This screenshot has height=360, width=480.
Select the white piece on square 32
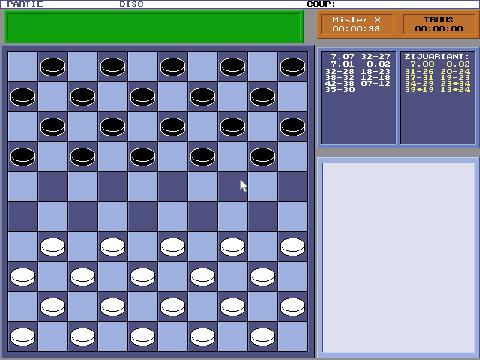112,247
